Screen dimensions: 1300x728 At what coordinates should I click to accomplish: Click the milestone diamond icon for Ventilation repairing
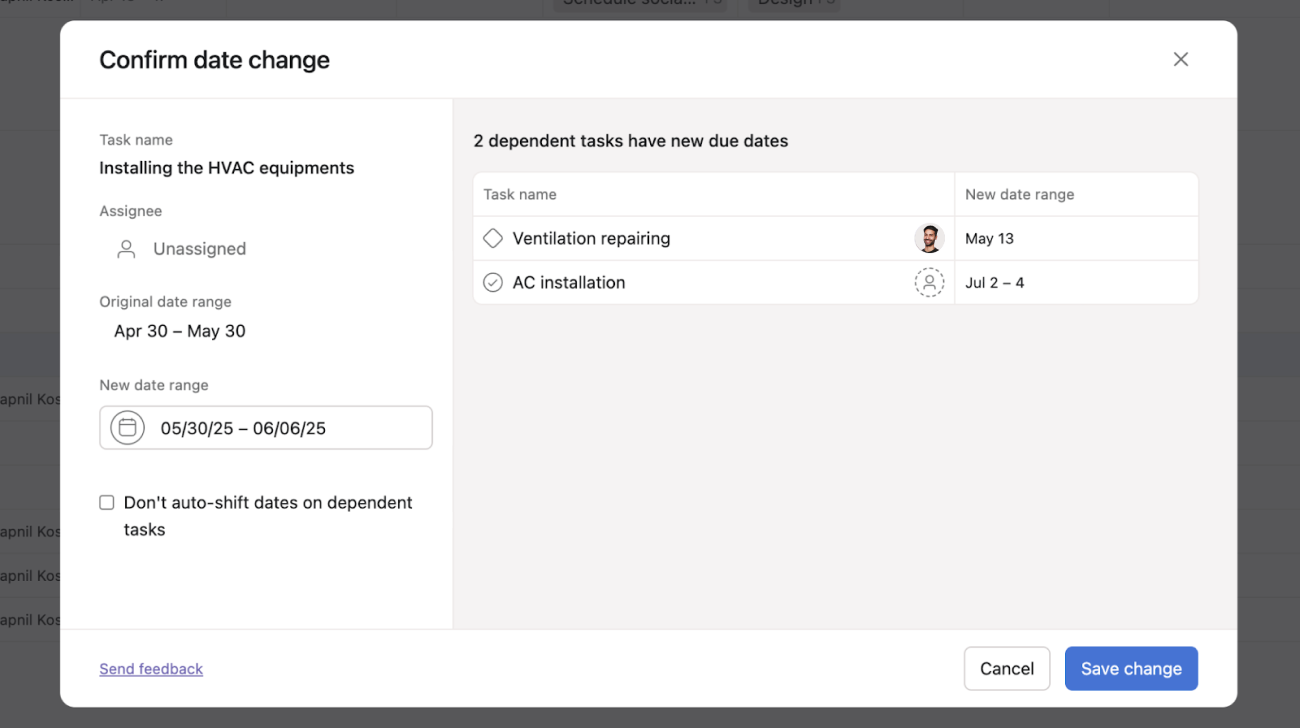pyautogui.click(x=492, y=238)
